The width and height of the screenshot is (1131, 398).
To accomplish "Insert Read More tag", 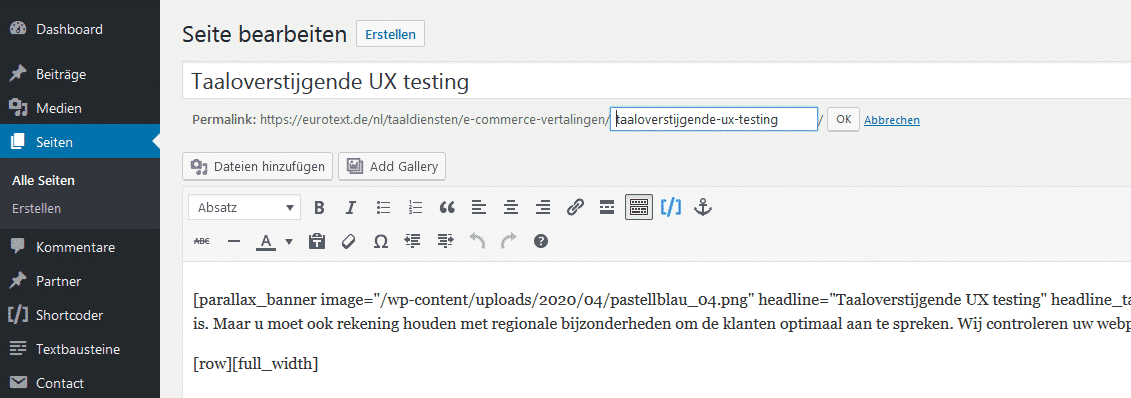I will pos(607,208).
